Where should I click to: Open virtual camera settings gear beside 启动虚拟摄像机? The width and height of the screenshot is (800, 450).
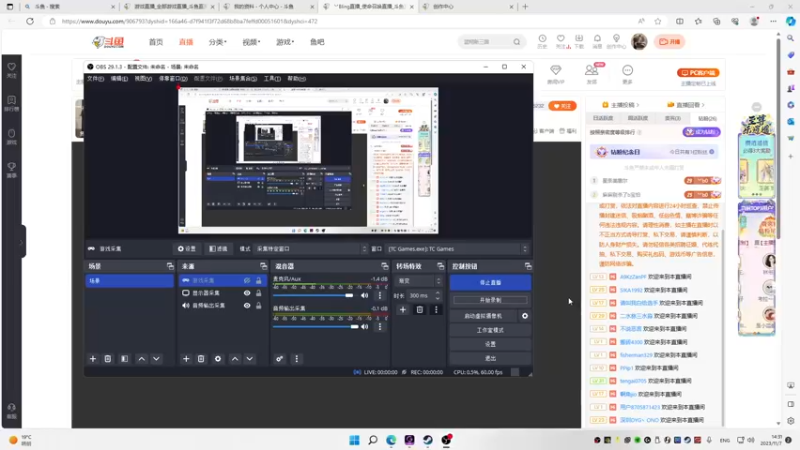[x=524, y=316]
